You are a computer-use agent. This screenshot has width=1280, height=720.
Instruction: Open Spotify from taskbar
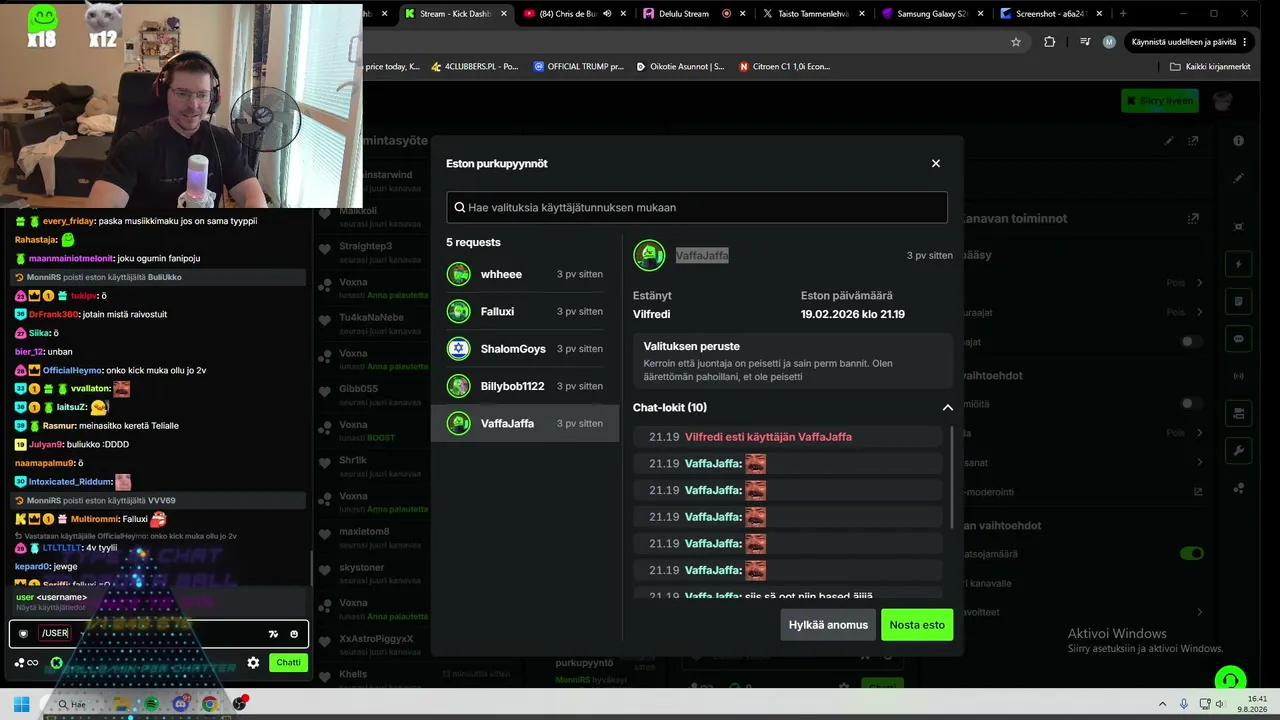150,704
